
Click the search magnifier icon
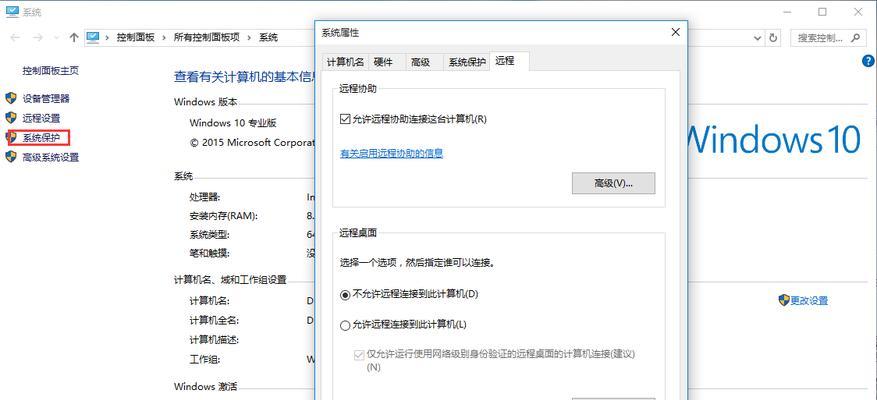click(x=855, y=37)
